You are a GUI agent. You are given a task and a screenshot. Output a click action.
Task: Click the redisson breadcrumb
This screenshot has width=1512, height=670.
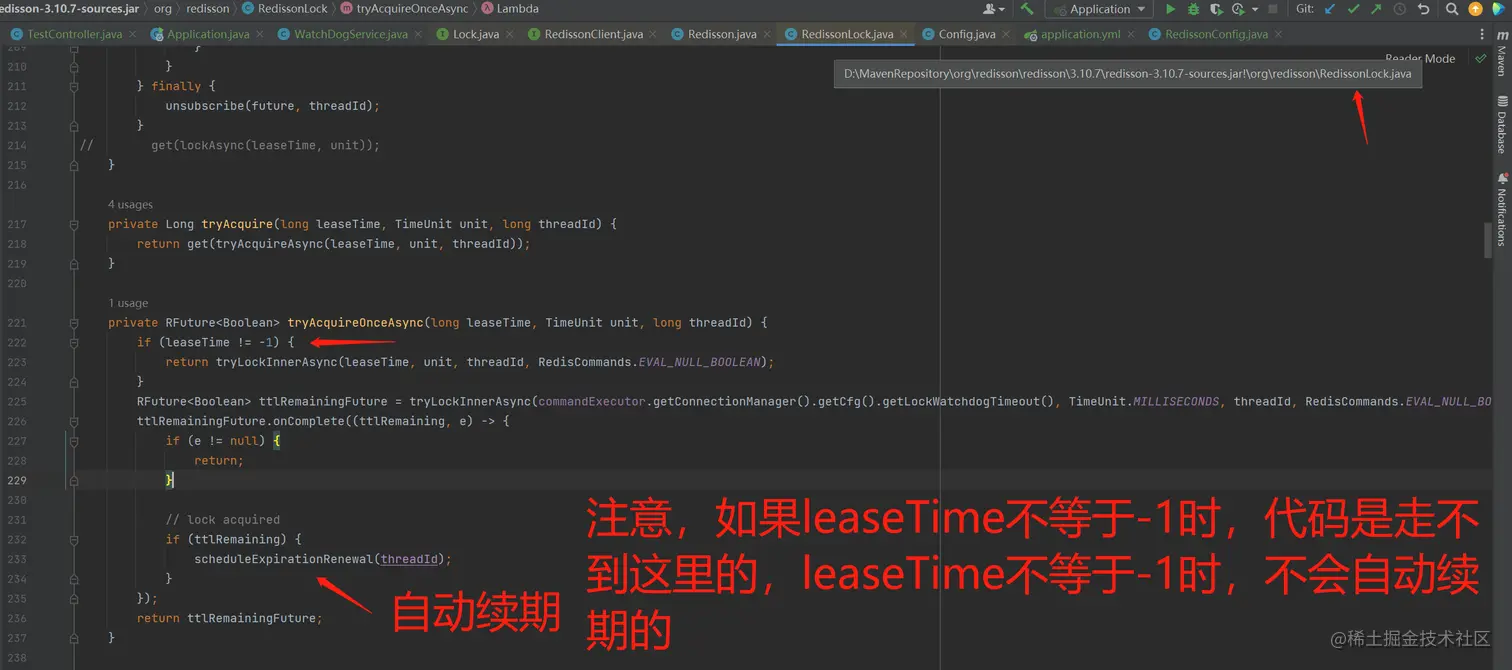(208, 8)
